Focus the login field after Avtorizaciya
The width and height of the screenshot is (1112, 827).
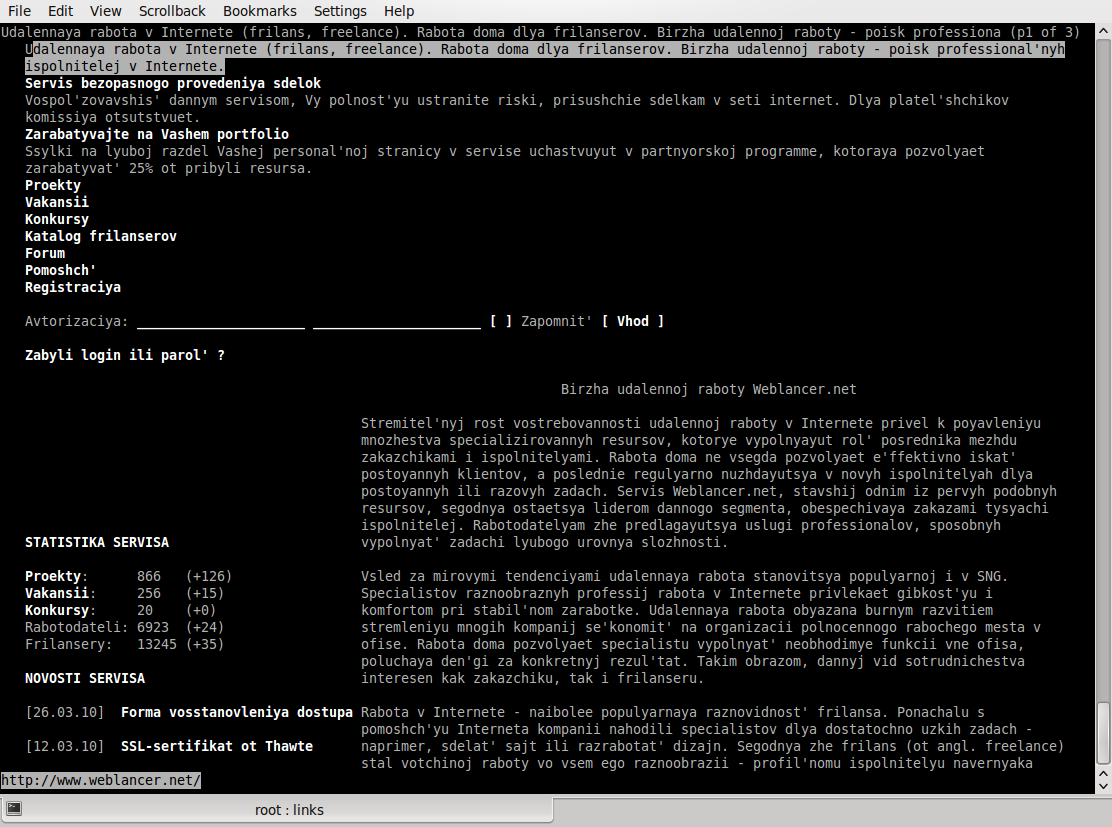pos(221,321)
